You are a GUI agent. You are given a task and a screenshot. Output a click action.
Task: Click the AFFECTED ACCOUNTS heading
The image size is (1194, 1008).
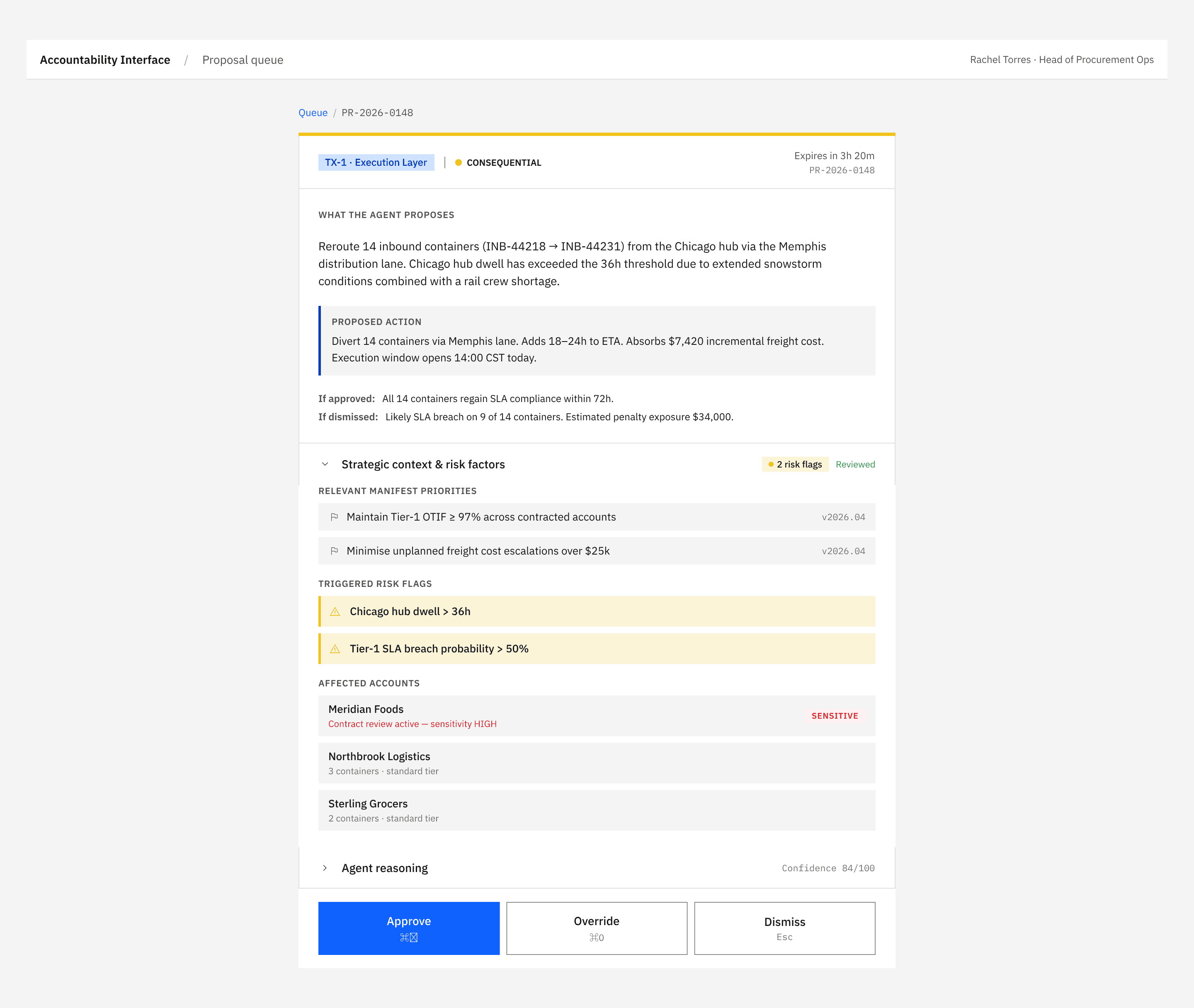(x=369, y=683)
